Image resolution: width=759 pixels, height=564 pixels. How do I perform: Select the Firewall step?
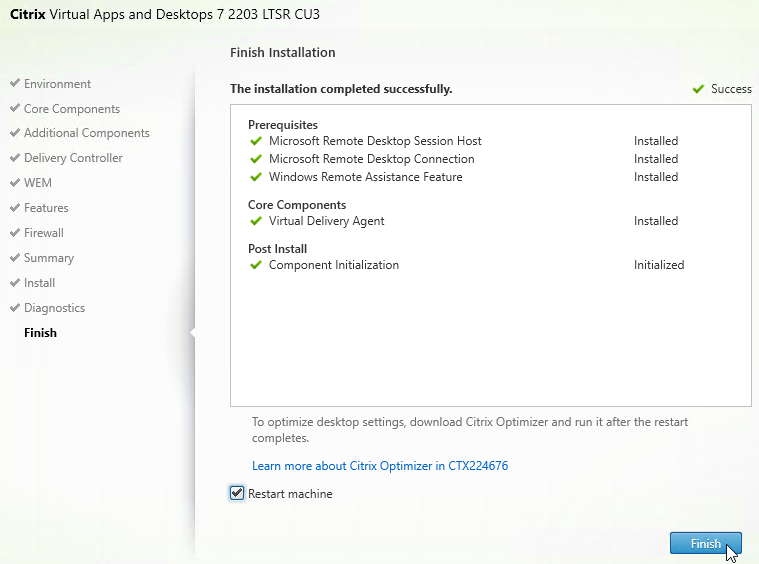[44, 233]
